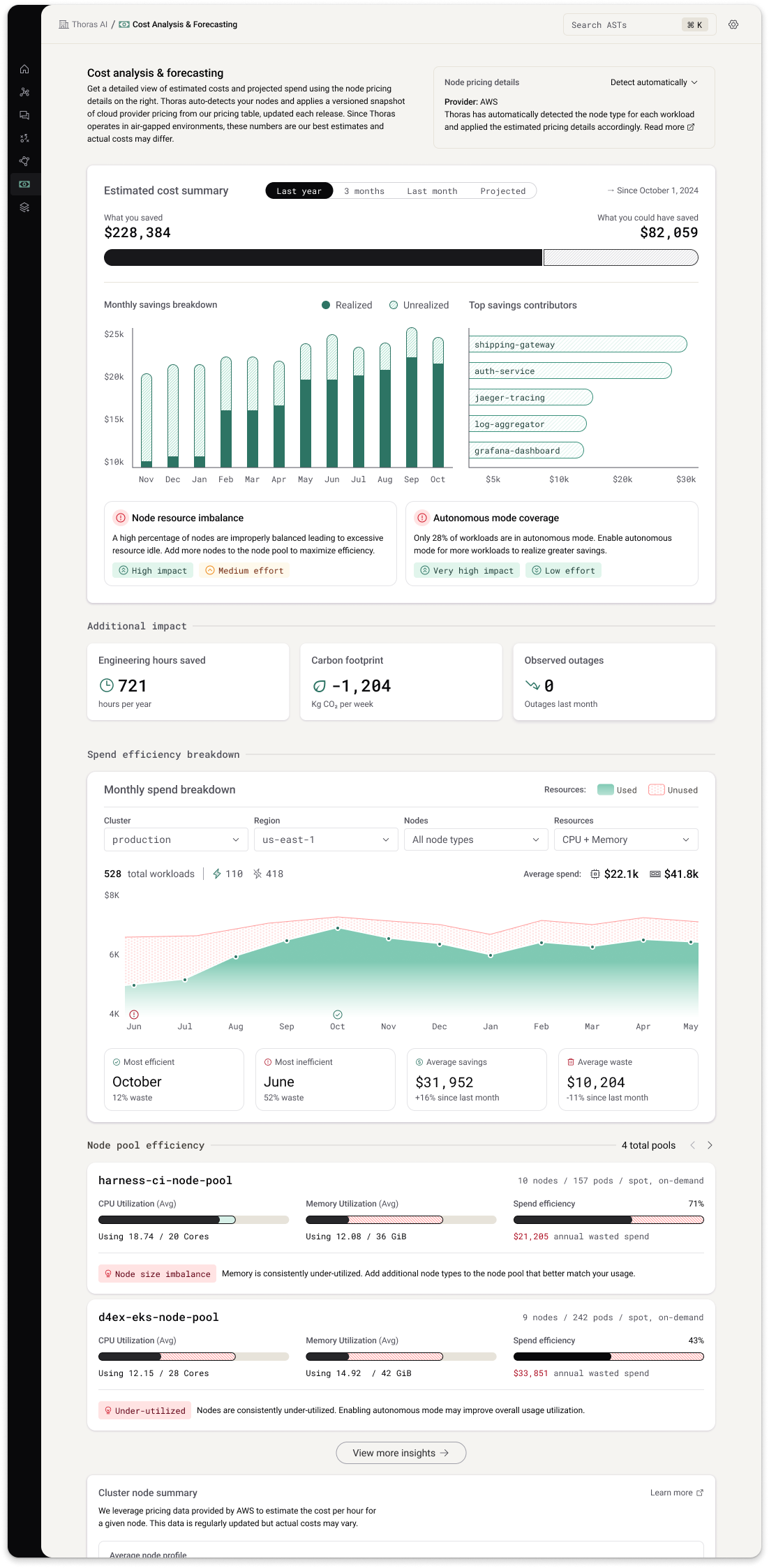Go to next node pool with right chevron
This screenshot has width=769, height=1568.
710,1145
